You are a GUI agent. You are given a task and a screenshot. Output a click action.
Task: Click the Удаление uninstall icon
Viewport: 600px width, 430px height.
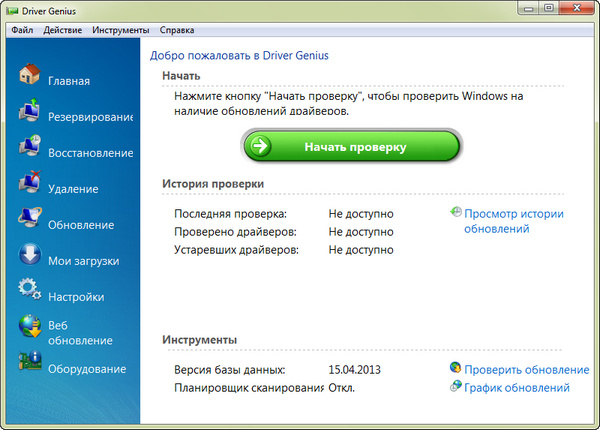click(29, 184)
